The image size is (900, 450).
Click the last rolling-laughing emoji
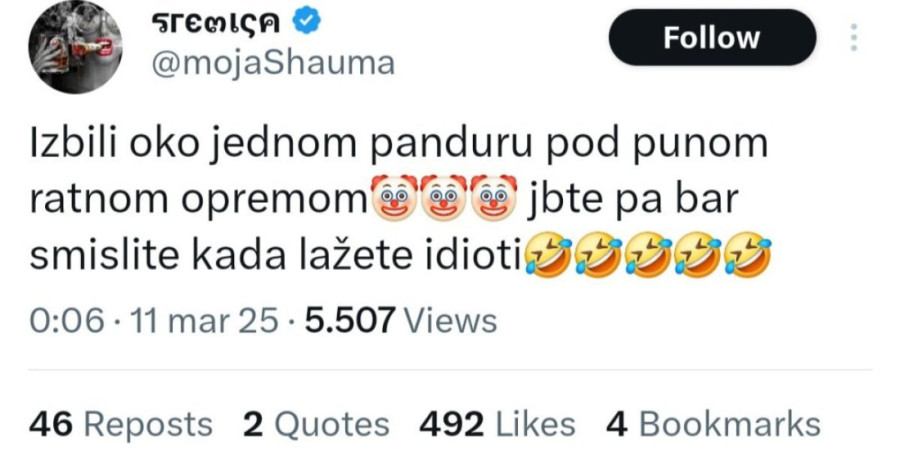(748, 255)
